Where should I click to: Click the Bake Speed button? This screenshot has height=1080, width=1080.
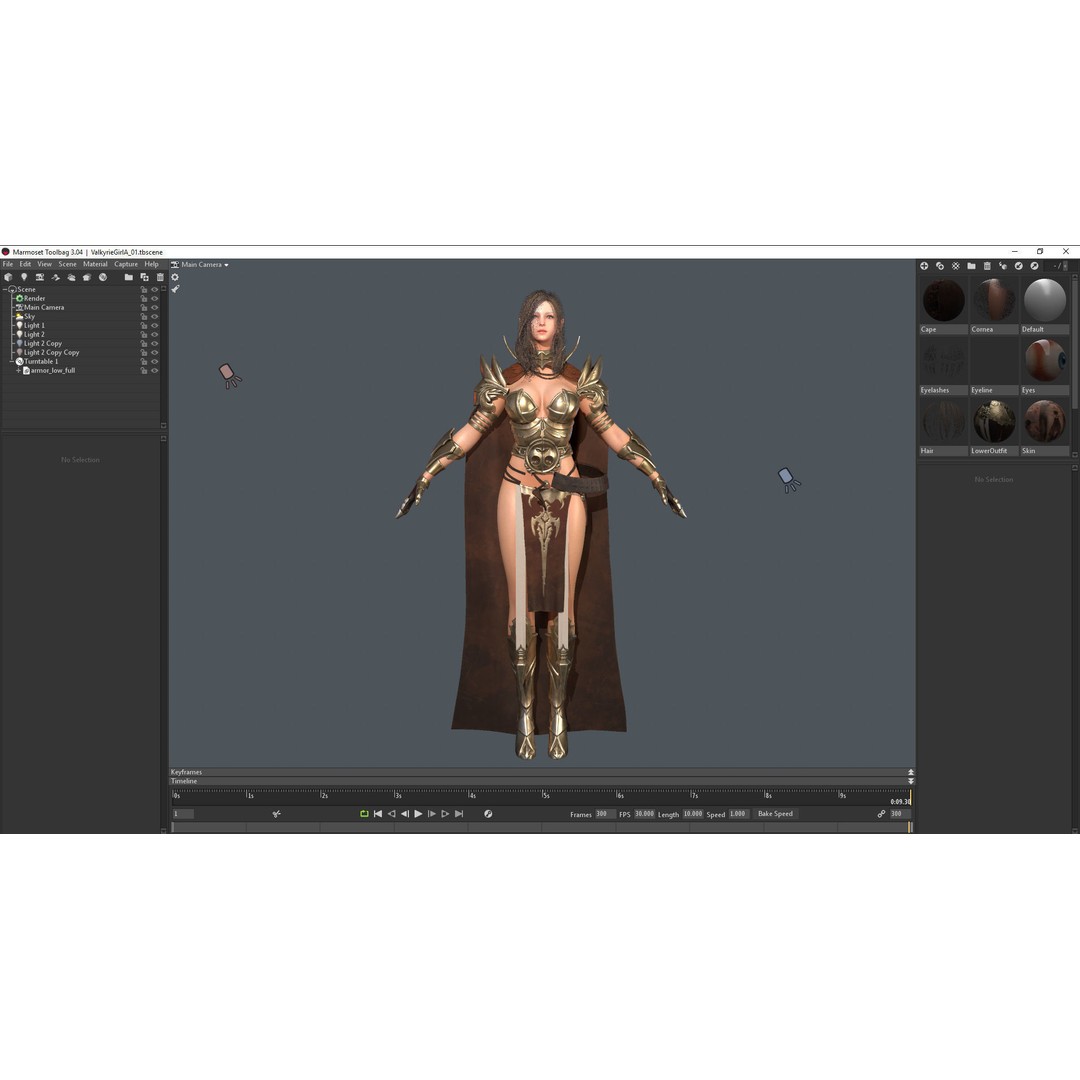point(776,814)
